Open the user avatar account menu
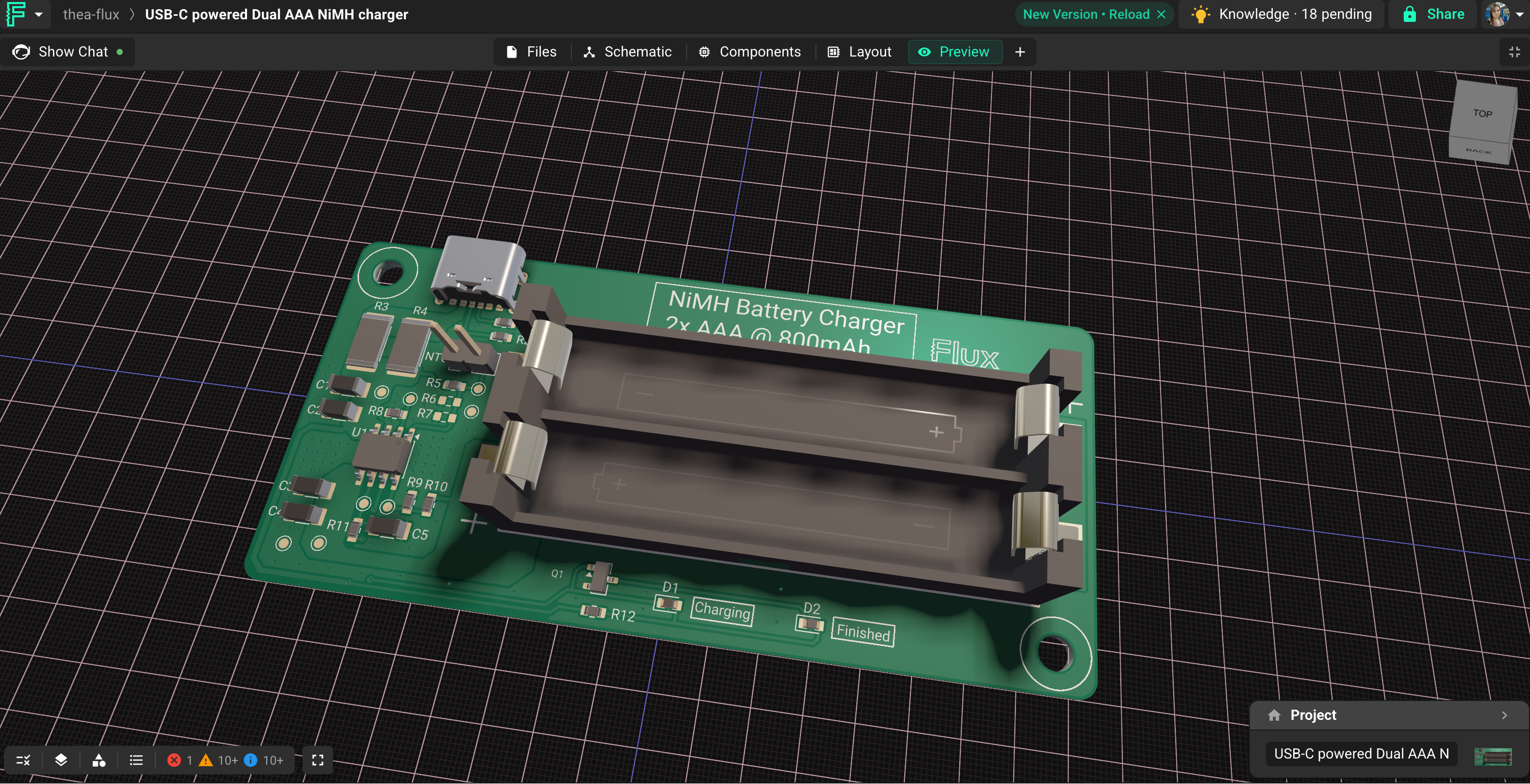Screen dimensions: 1530x784 coord(1504,14)
